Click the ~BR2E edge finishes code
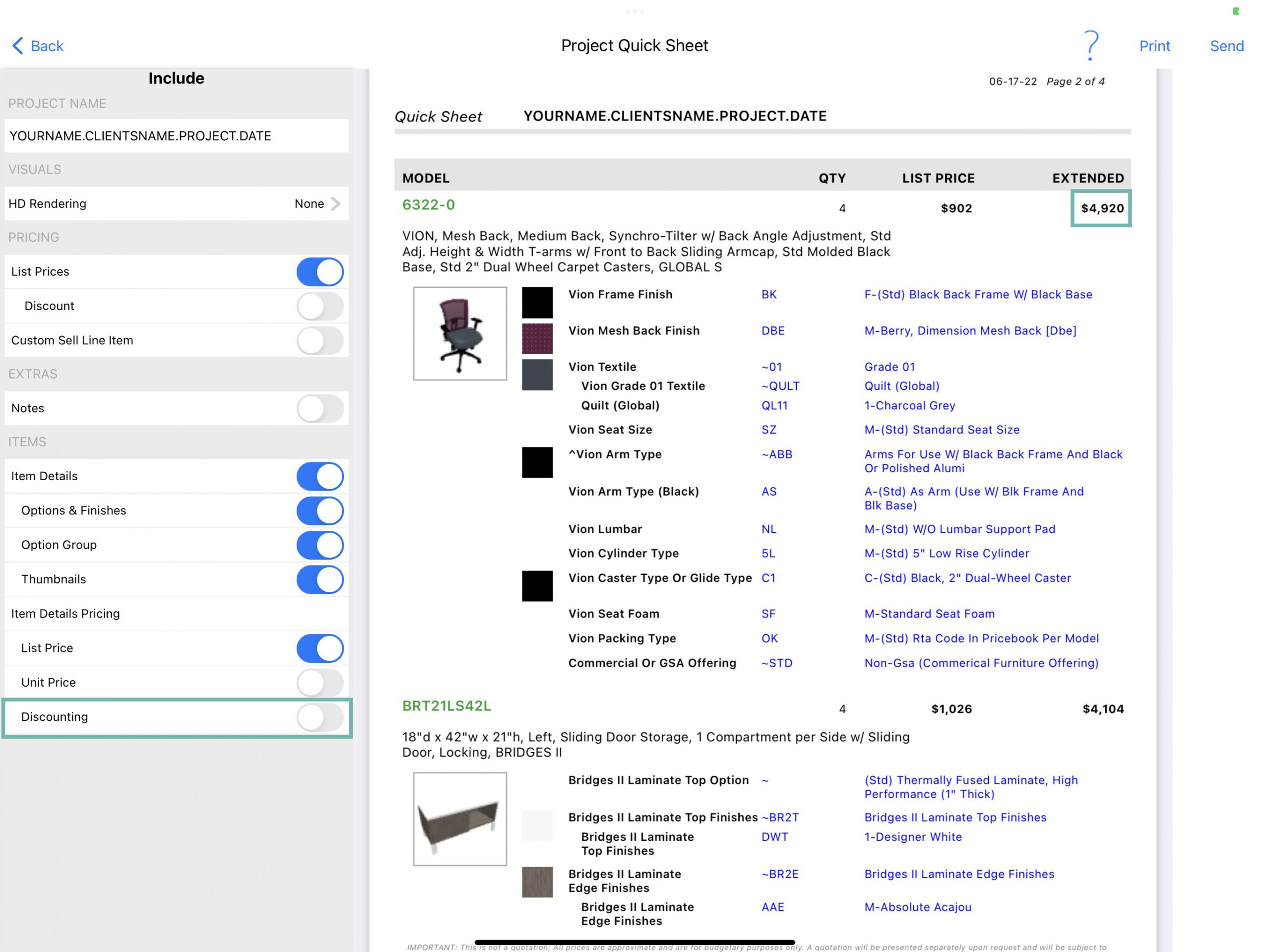Image resolution: width=1270 pixels, height=952 pixels. (x=780, y=874)
